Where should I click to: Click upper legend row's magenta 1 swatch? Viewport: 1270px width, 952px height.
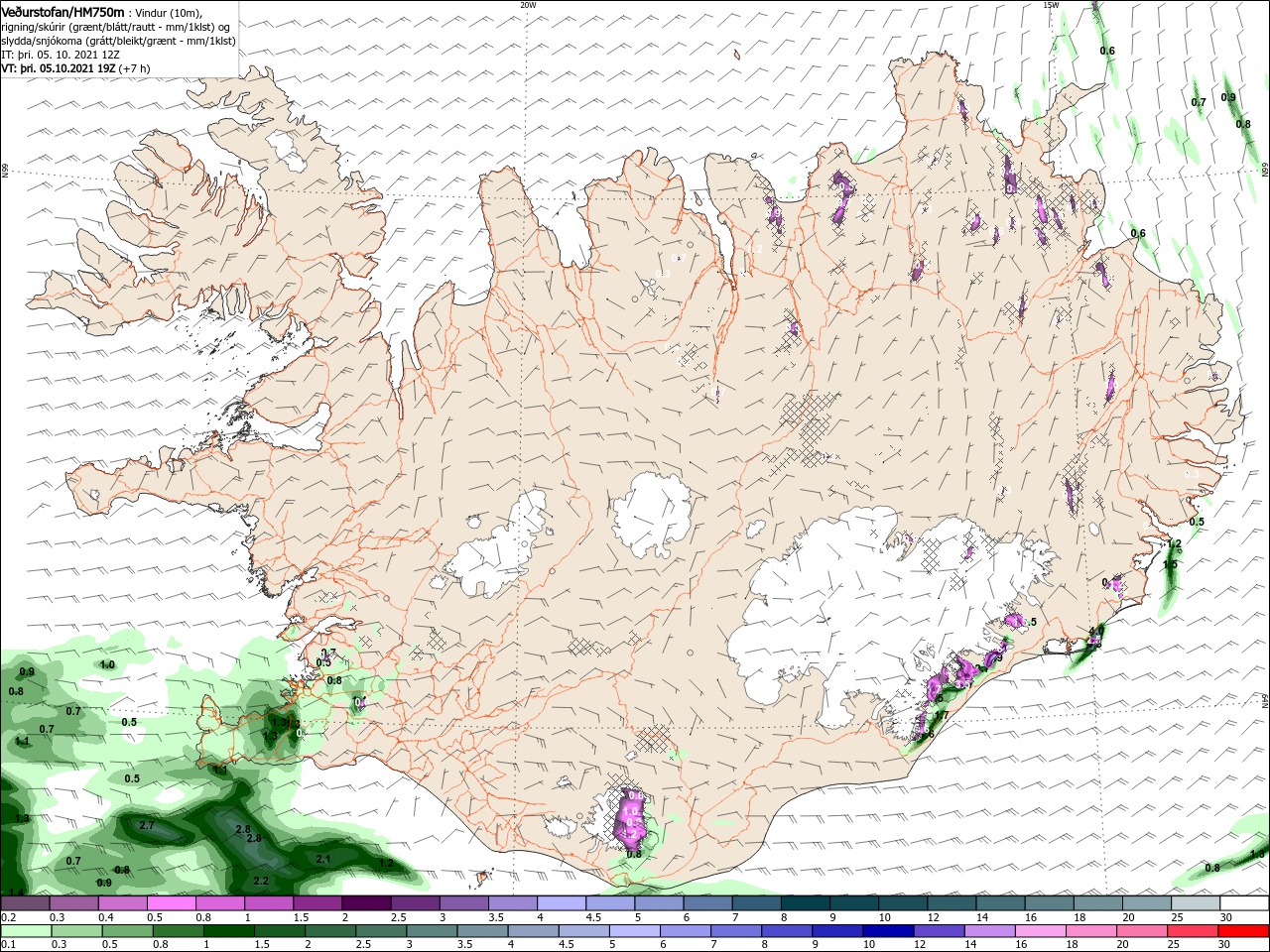pyautogui.click(x=269, y=904)
